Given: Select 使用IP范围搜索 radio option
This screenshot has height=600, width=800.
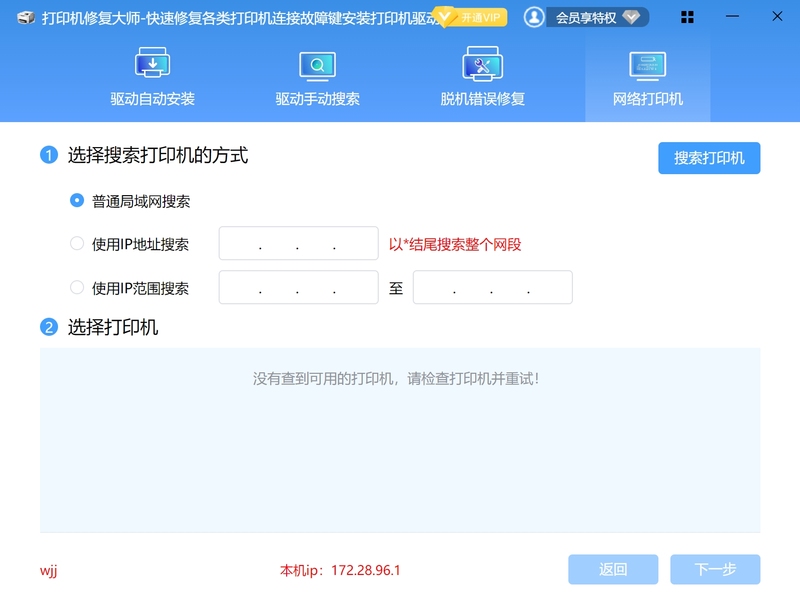Looking at the screenshot, I should point(77,287).
